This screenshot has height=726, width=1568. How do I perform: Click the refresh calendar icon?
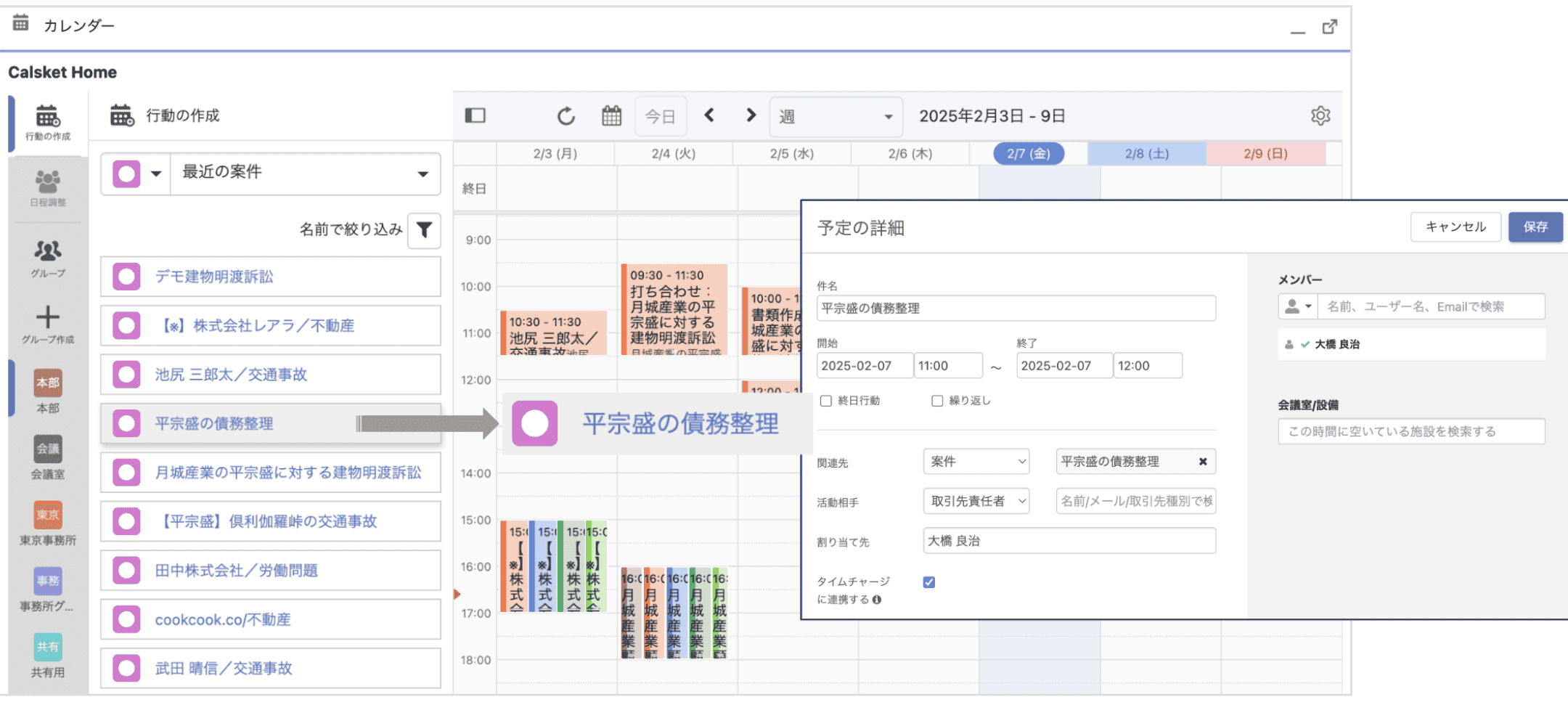pos(565,116)
